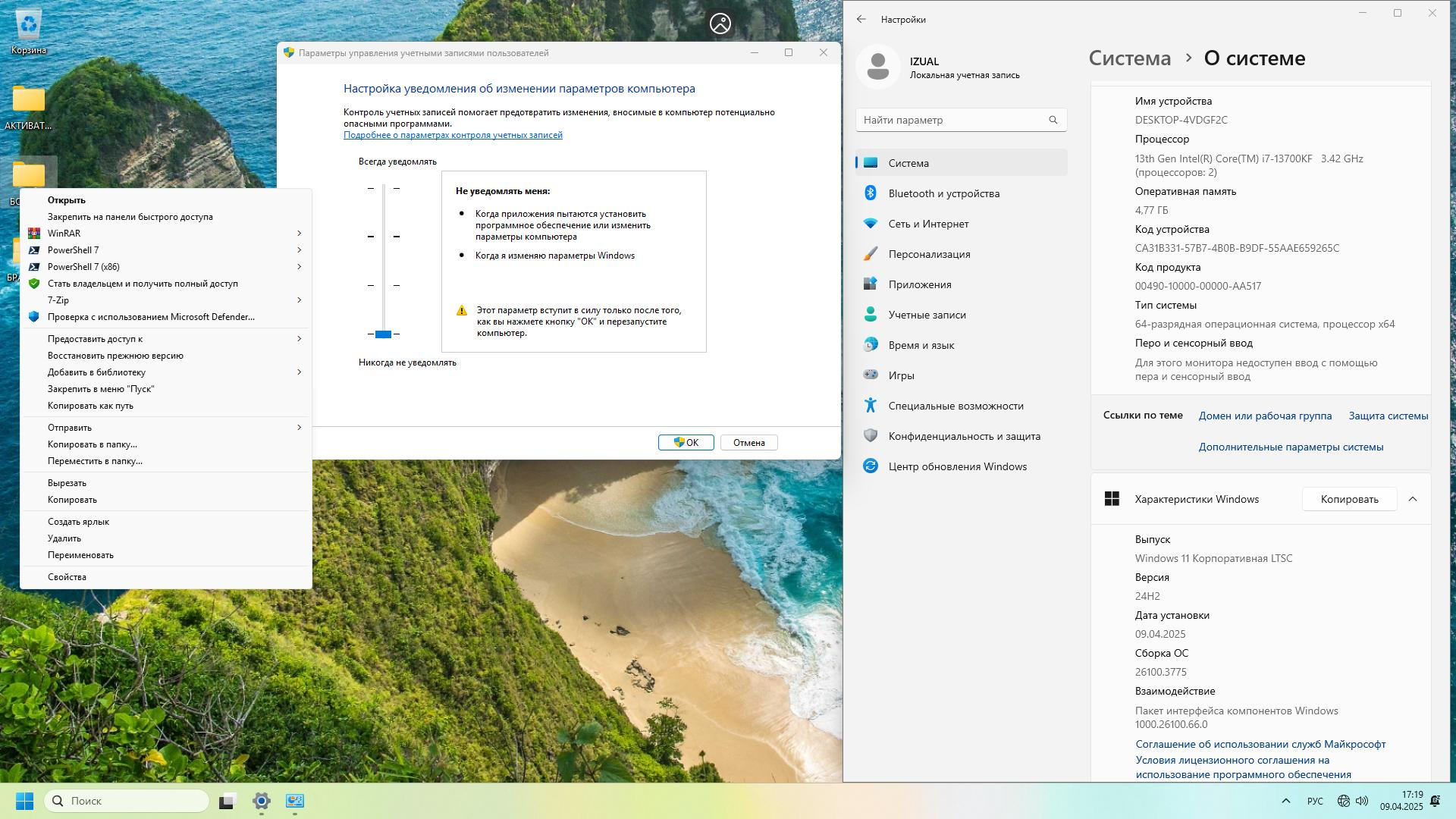The image size is (1456, 819).
Task: Open Дополнительные параметры системы link
Action: 1291,447
